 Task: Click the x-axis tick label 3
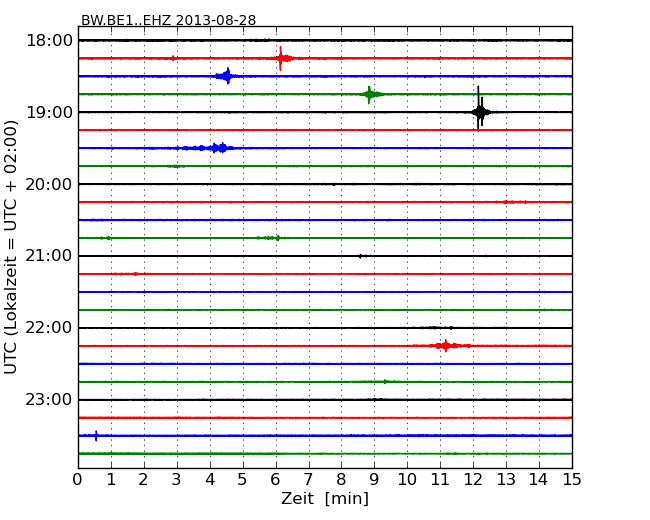tap(177, 480)
